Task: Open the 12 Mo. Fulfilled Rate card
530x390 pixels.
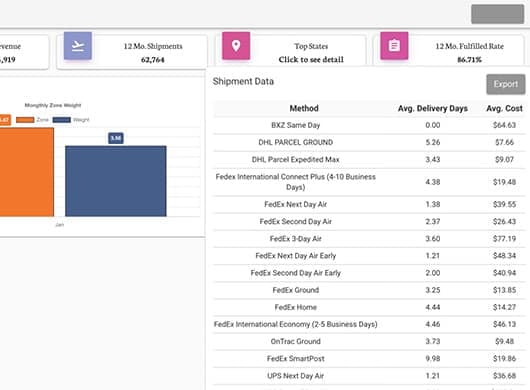Action: click(x=449, y=51)
